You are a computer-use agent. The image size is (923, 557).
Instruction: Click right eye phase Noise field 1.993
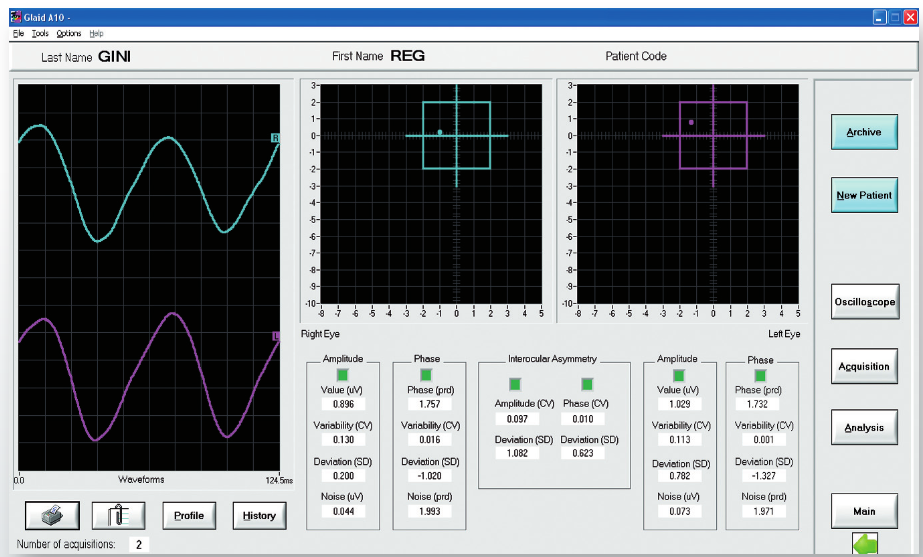click(x=430, y=511)
